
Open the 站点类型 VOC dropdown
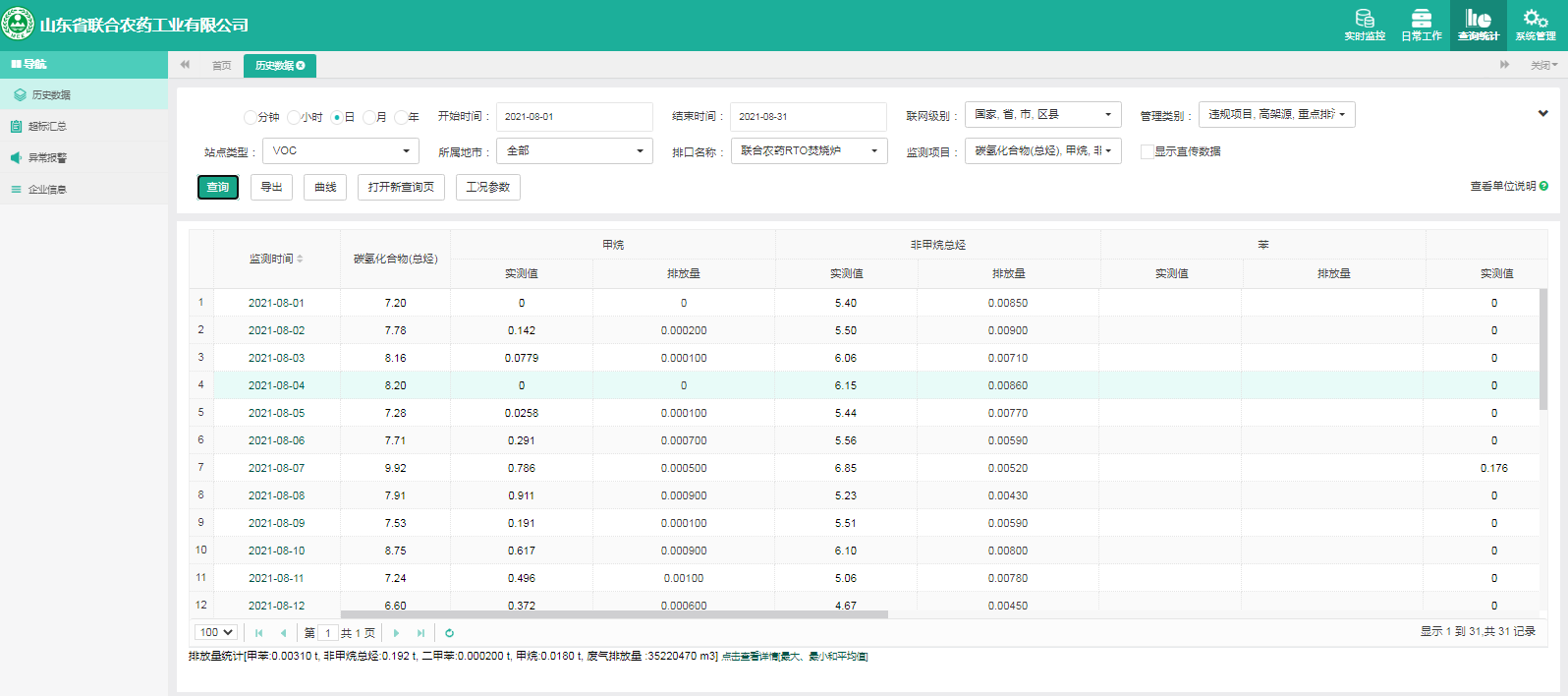click(341, 151)
